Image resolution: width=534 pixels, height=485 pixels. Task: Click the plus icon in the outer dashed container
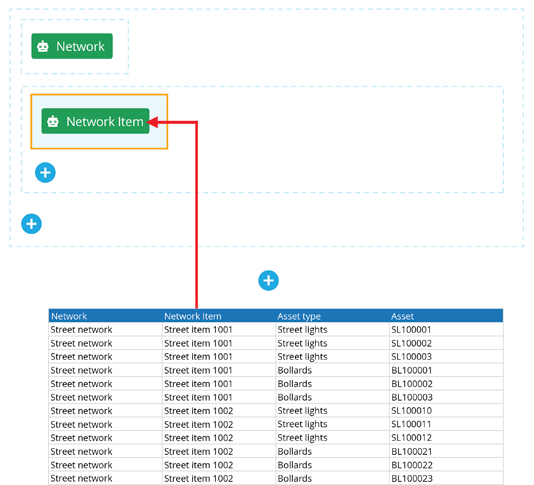pyautogui.click(x=32, y=224)
